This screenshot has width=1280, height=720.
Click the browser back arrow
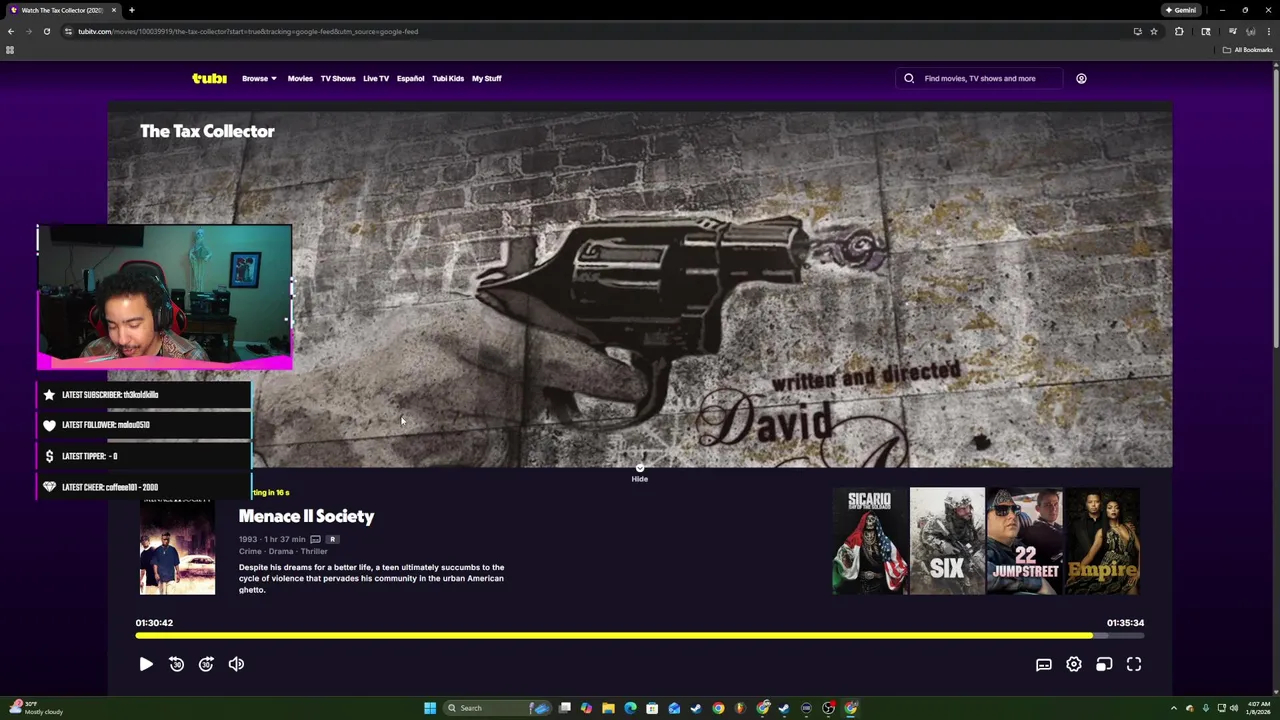(x=10, y=31)
